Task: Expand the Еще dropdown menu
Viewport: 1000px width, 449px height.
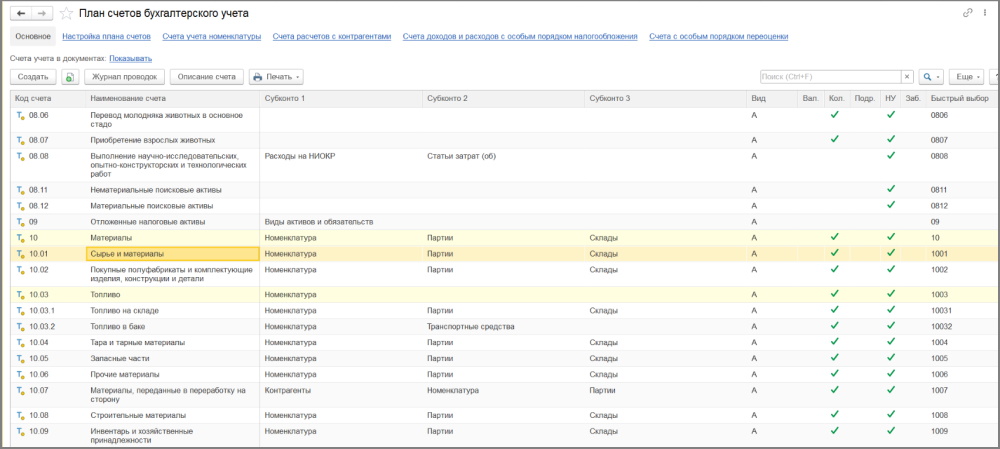Action: click(966, 77)
